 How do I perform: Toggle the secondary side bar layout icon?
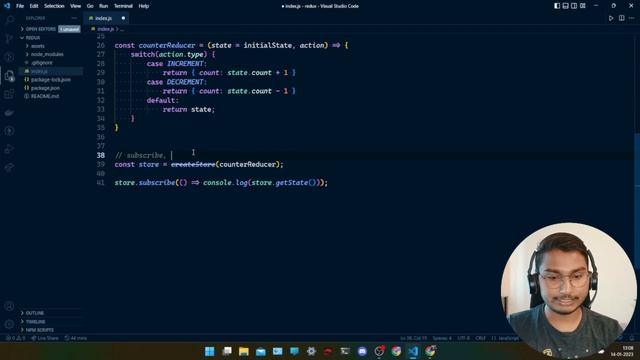click(574, 6)
